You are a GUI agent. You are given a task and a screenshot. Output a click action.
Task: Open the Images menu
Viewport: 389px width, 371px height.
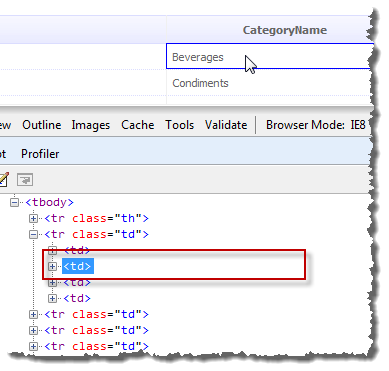point(91,125)
